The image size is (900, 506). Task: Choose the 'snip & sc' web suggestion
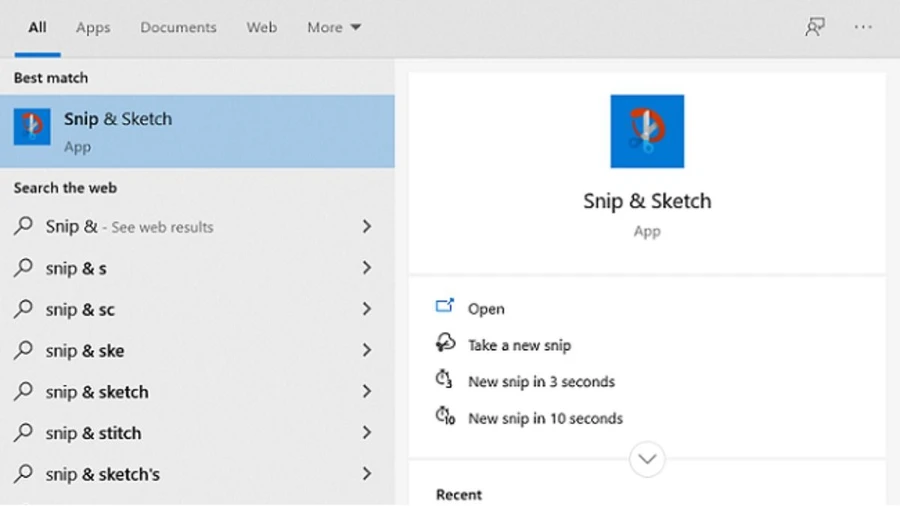click(197, 309)
